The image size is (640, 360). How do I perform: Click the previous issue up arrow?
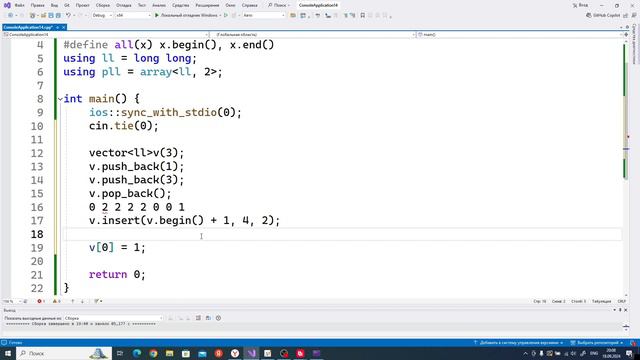coord(73,301)
